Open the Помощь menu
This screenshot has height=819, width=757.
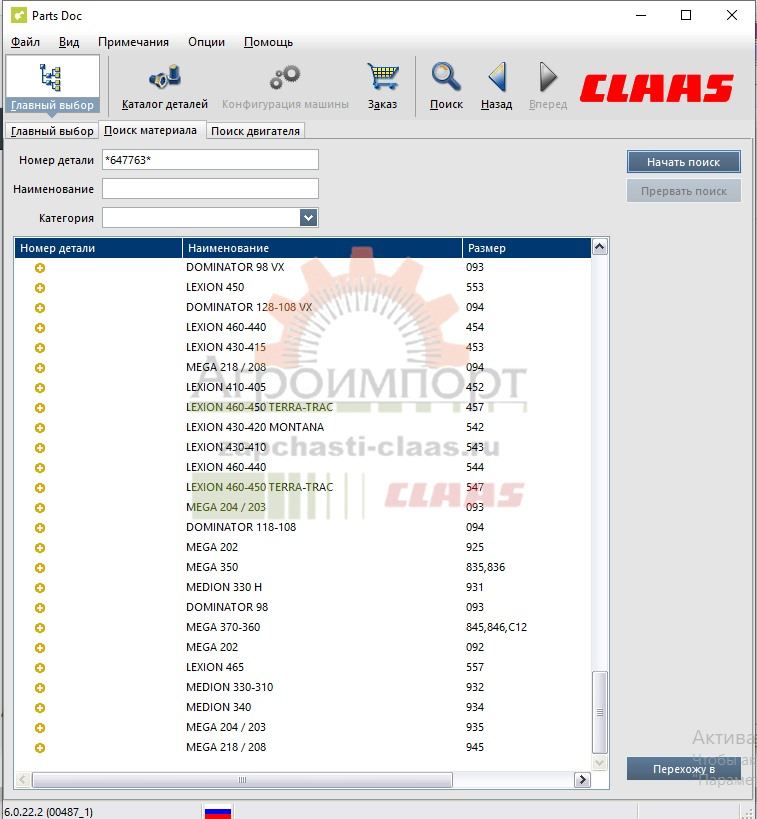[268, 42]
